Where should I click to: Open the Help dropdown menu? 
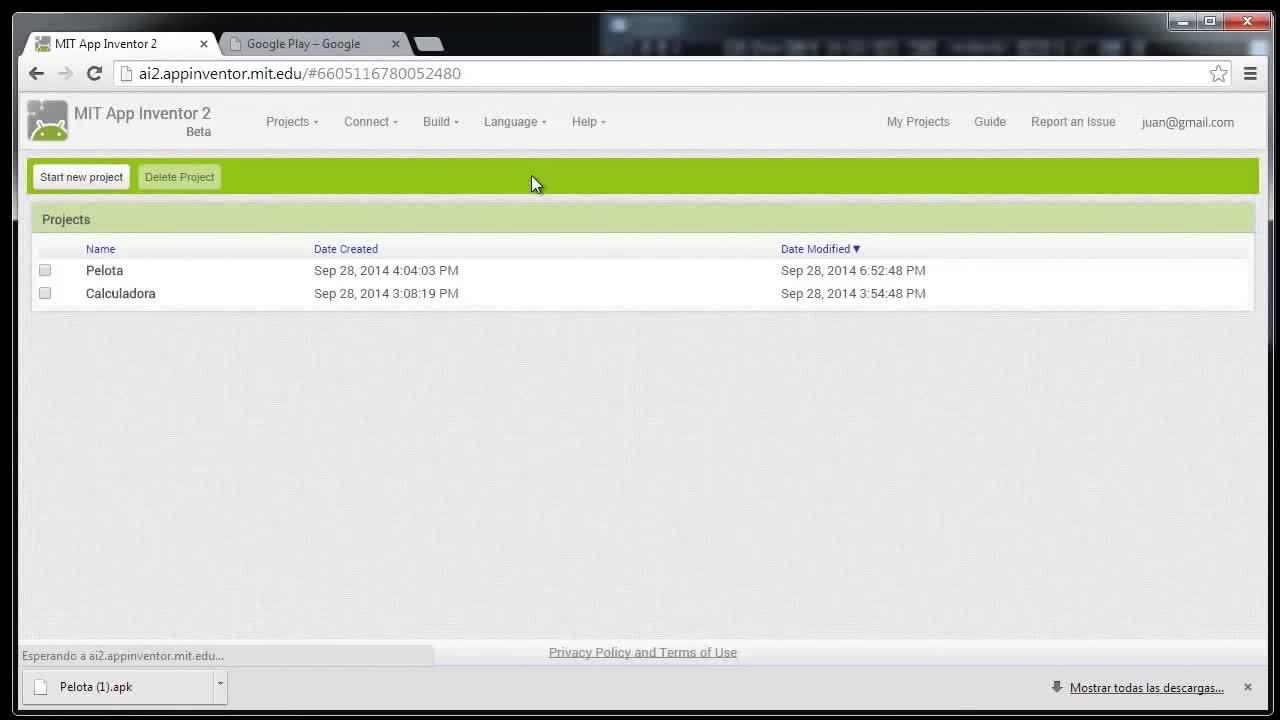coord(589,122)
